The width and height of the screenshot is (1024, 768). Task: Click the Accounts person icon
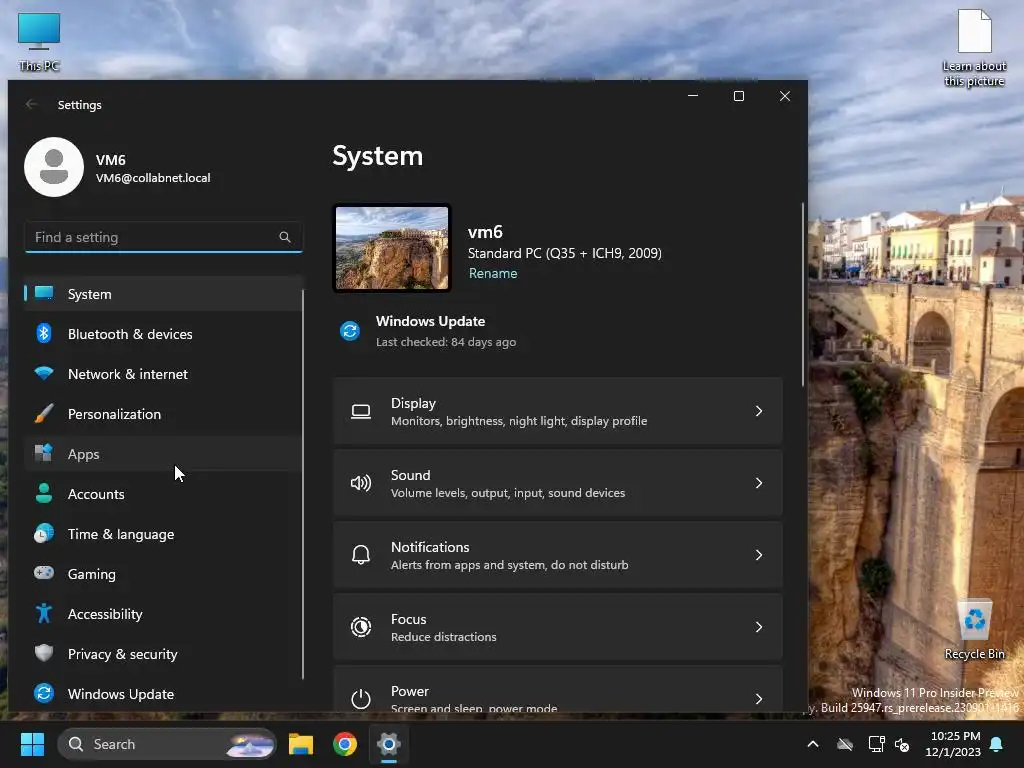[44, 493]
